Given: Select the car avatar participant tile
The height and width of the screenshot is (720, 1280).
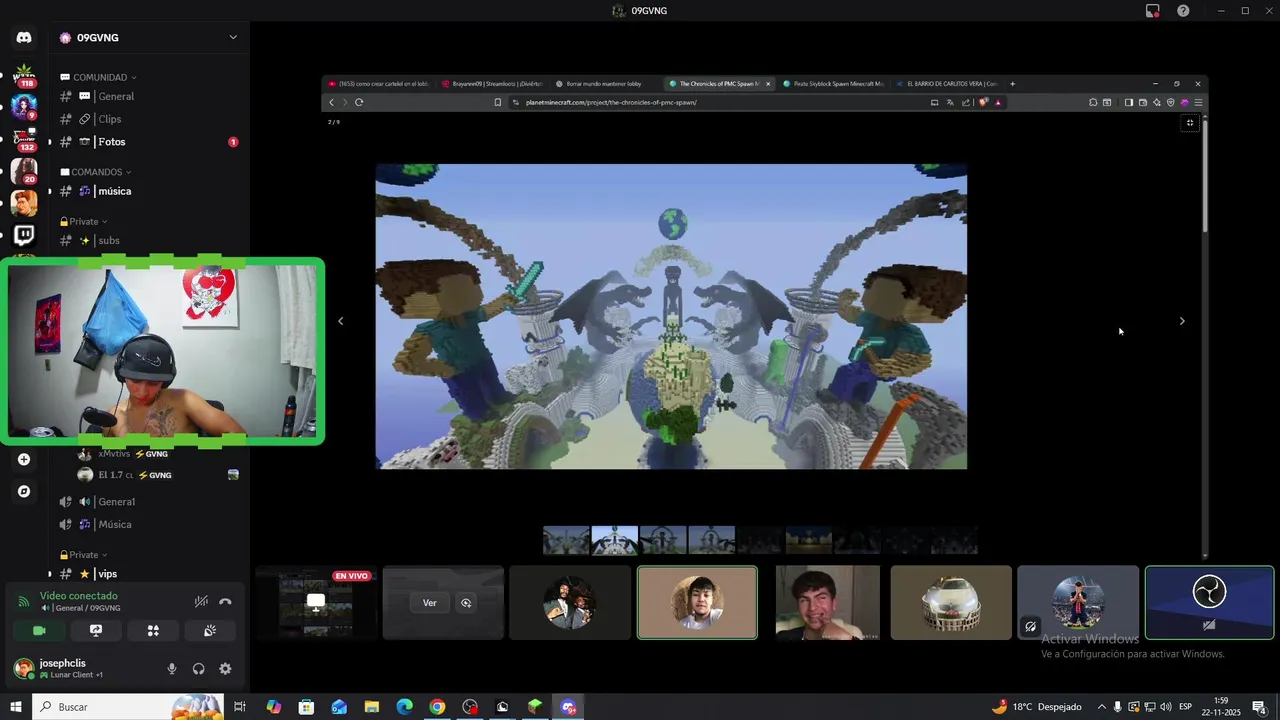Looking at the screenshot, I should (951, 603).
